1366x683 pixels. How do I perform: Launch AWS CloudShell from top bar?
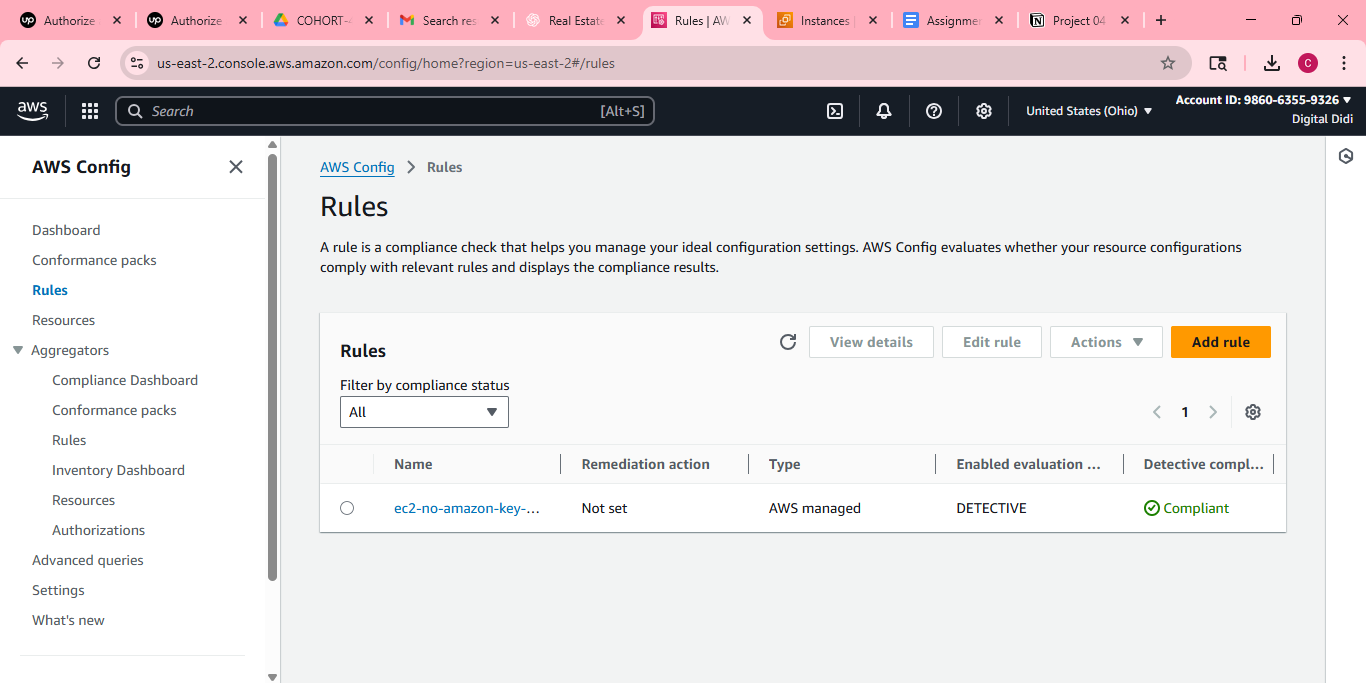point(835,111)
